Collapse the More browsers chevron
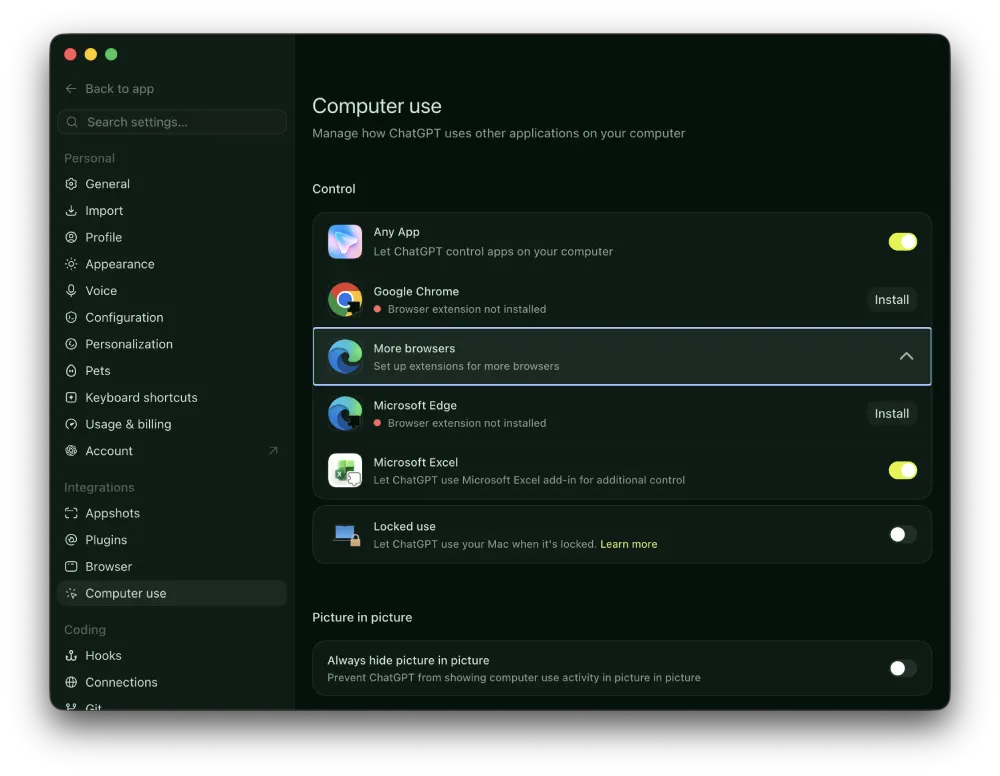 [906, 356]
